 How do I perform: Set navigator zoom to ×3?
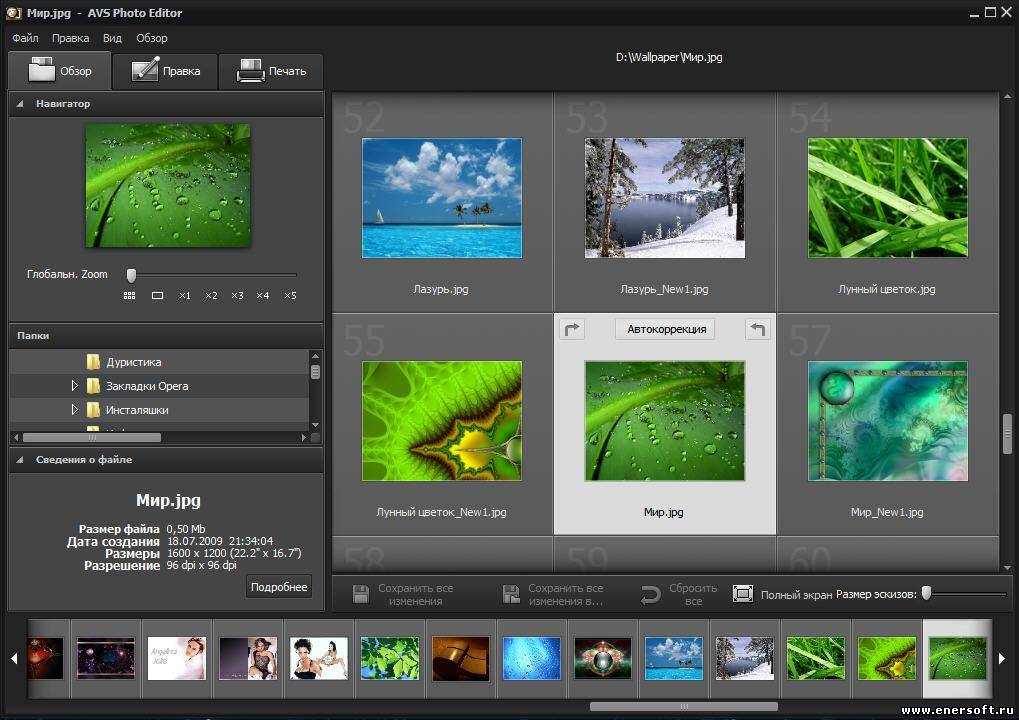tap(237, 296)
